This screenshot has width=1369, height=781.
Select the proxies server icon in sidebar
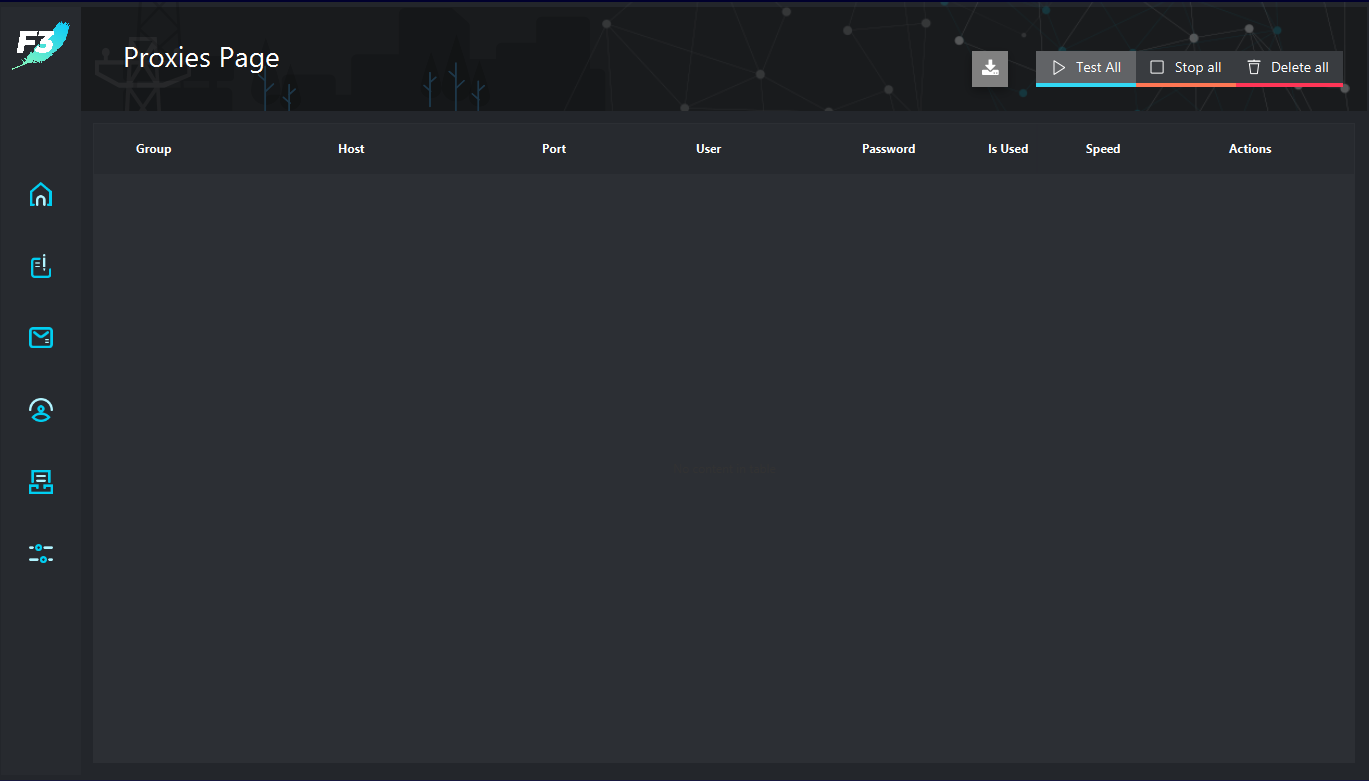(41, 482)
